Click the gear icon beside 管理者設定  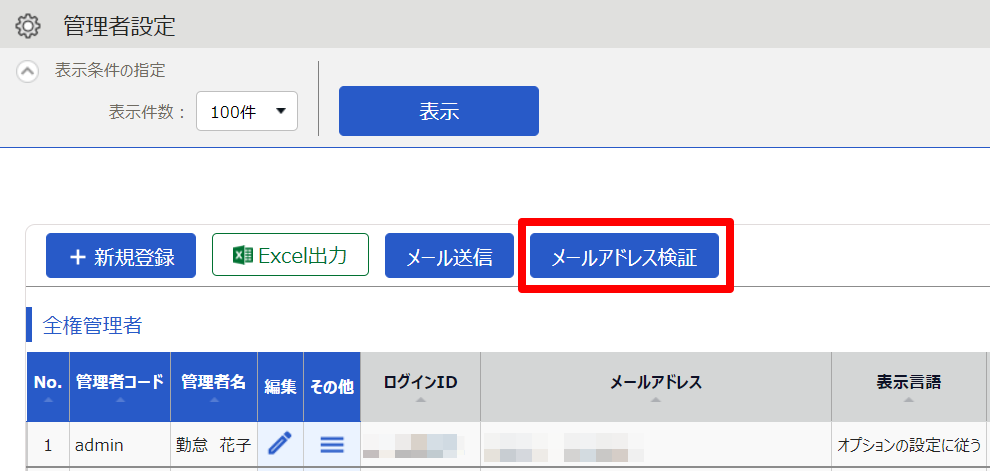(28, 27)
